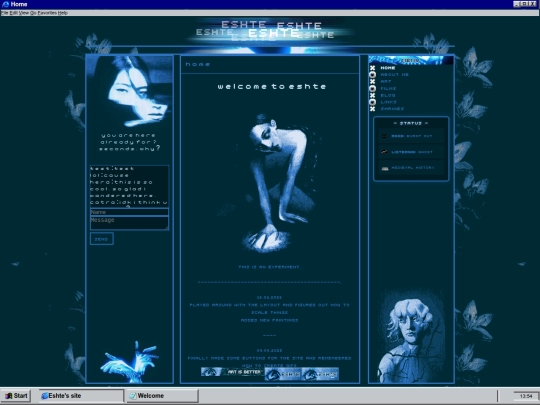This screenshot has width=540, height=405.
Task: Open the Favorites menu
Action: (47, 13)
